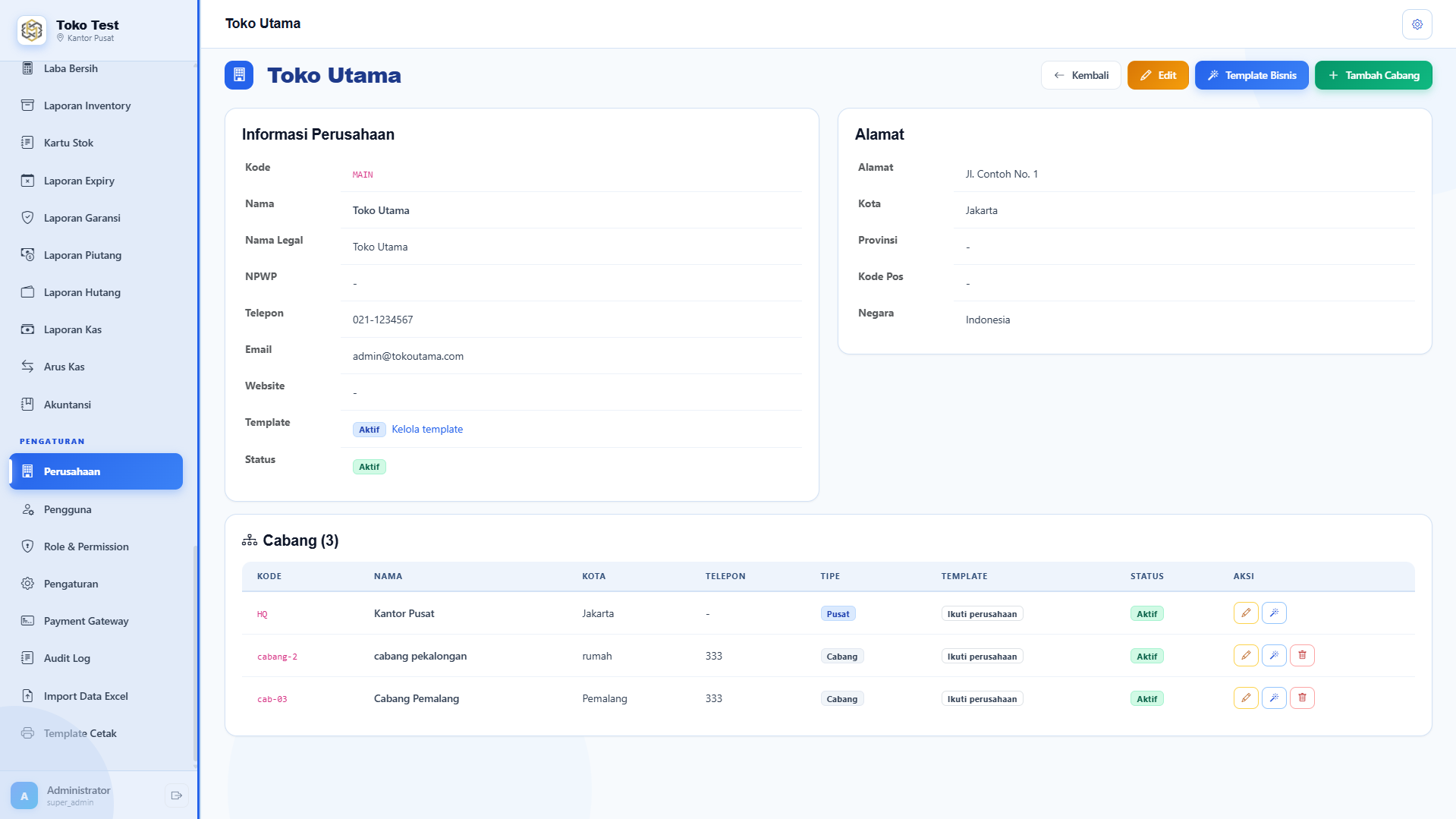Viewport: 1456px width, 819px height.
Task: Click the Toko Test logo icon
Action: pyautogui.click(x=32, y=30)
